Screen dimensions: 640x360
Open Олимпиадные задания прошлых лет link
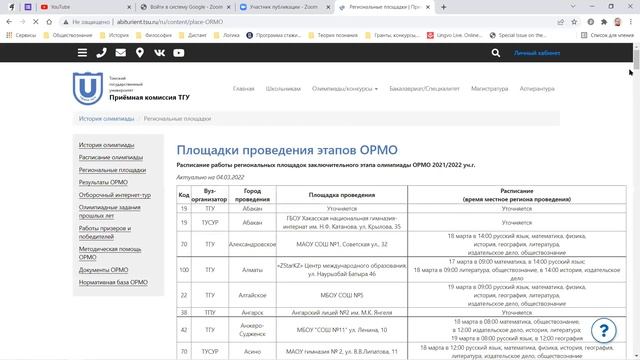(109, 211)
